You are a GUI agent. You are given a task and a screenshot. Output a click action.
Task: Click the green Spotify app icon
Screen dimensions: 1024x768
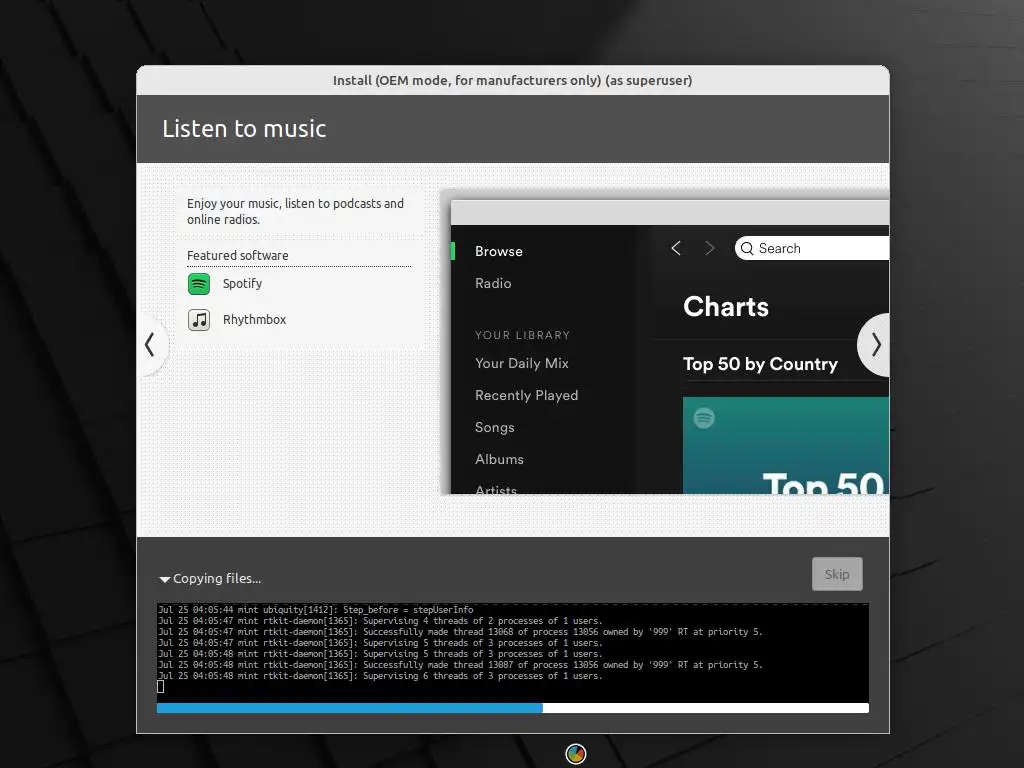point(199,284)
